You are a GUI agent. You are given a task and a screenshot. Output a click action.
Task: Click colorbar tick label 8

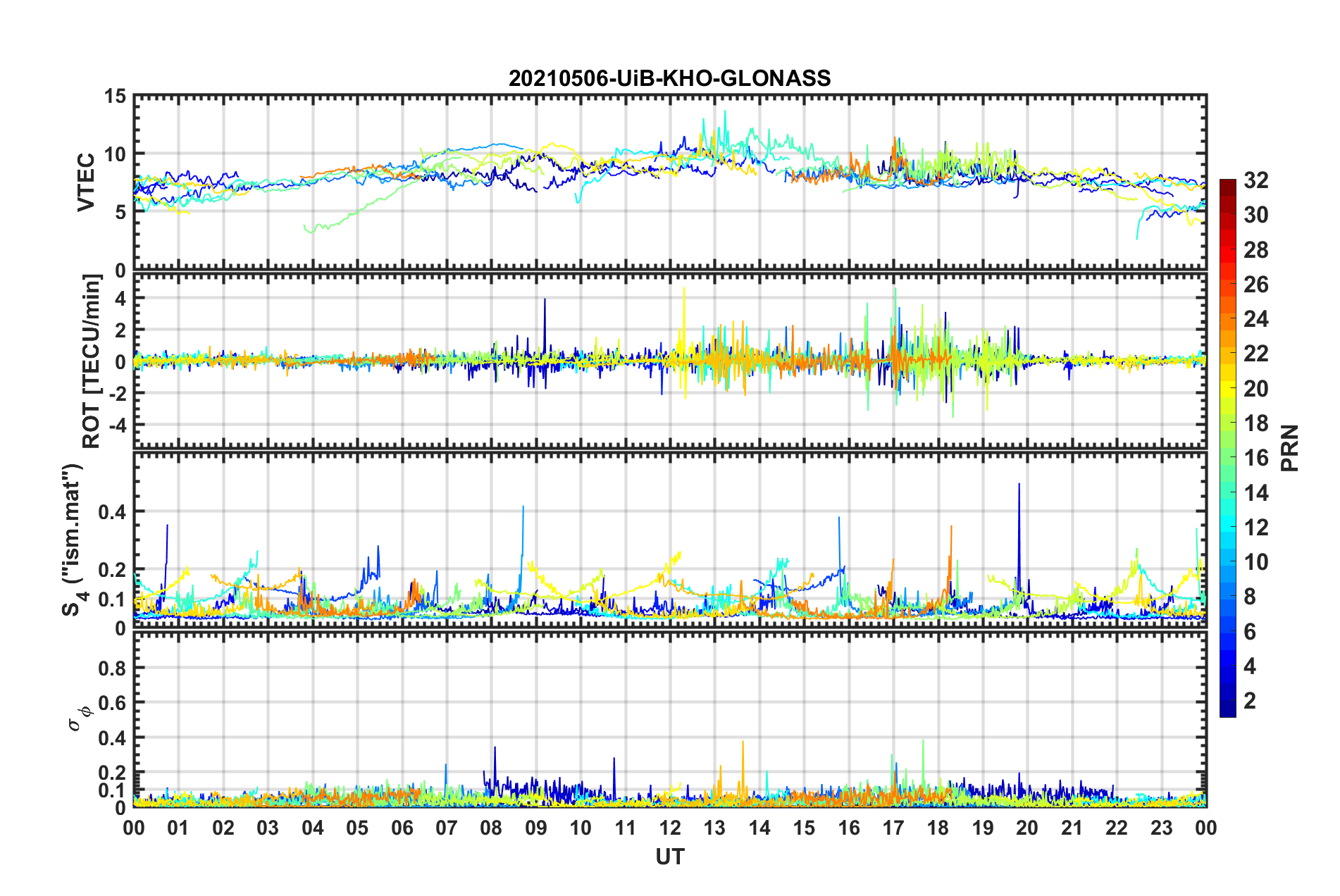(1250, 597)
